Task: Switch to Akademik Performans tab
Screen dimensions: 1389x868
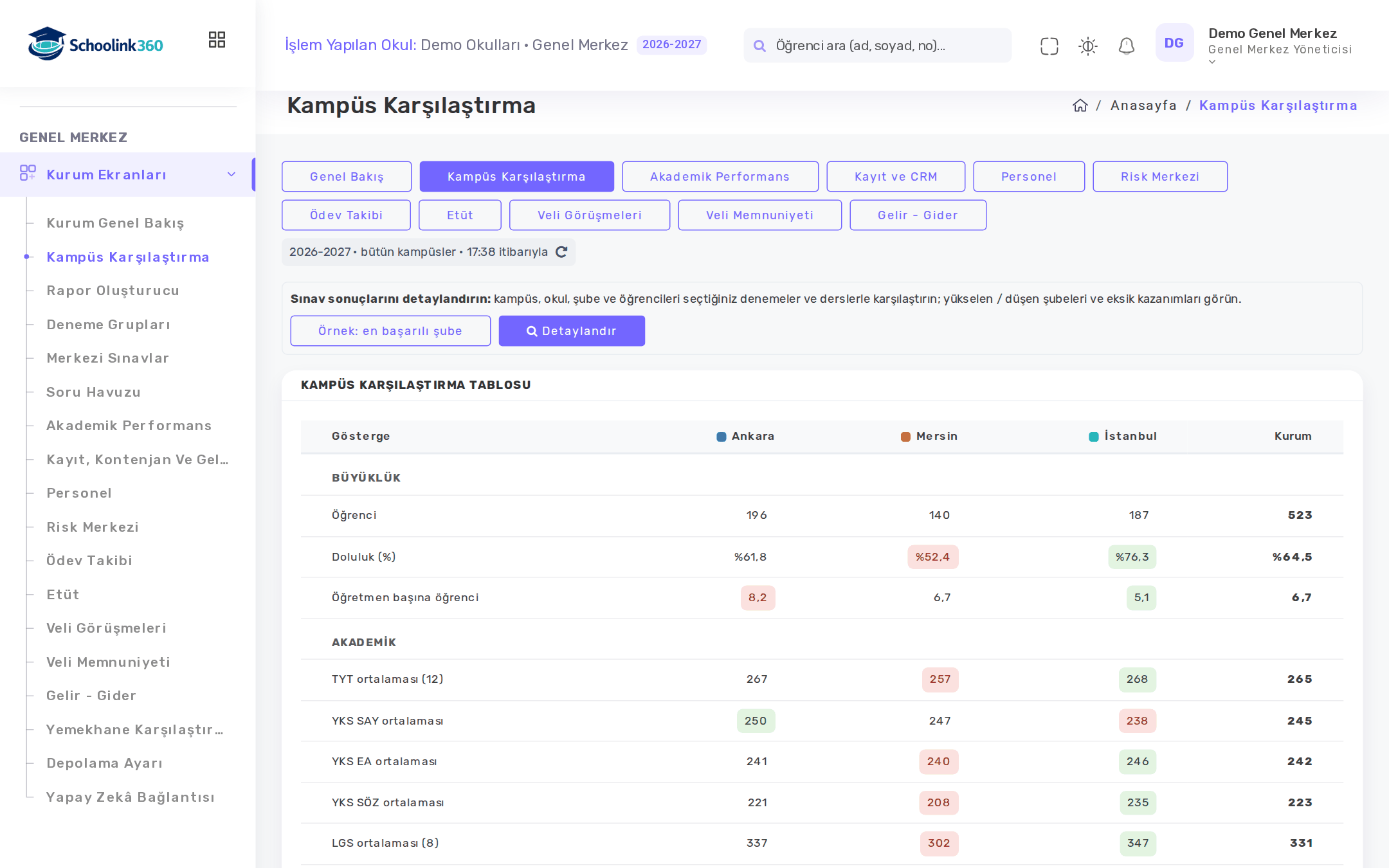Action: 720,176
